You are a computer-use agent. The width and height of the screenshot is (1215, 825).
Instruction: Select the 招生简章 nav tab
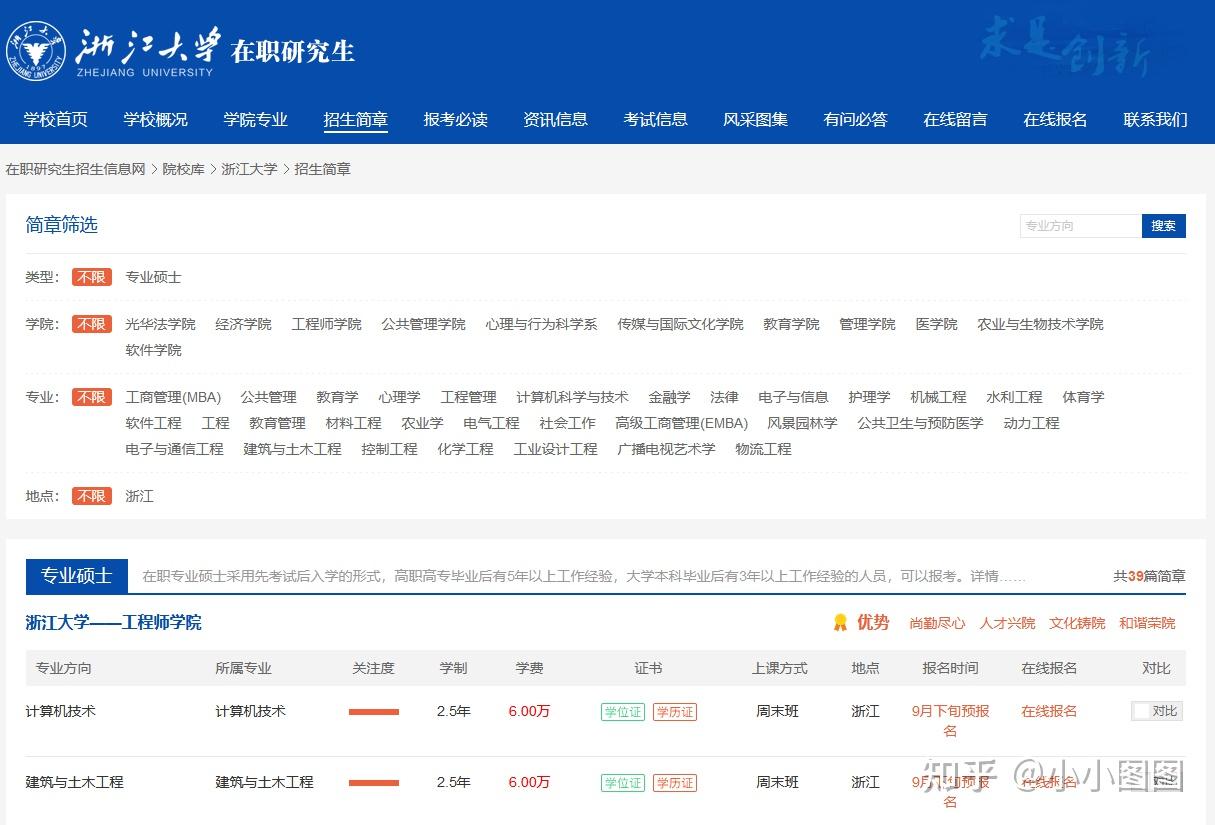point(356,119)
